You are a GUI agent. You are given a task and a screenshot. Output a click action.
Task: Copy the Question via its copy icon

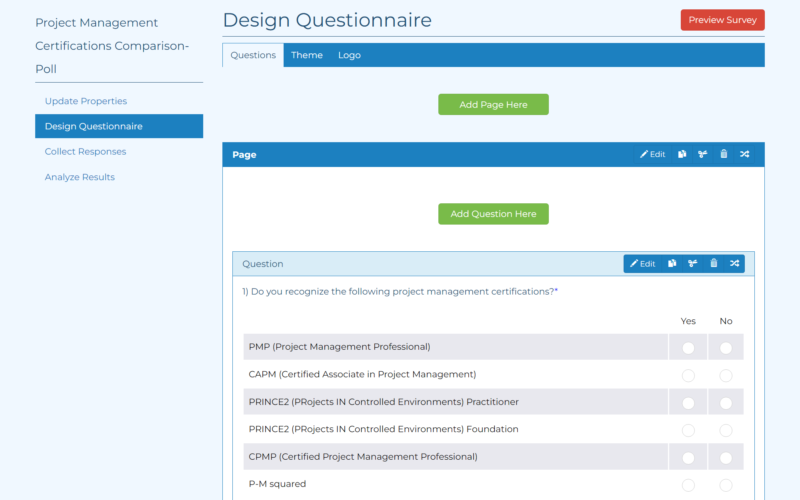[x=672, y=264]
